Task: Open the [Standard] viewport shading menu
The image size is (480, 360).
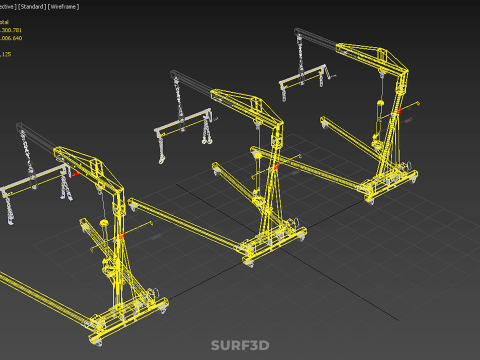Action: point(32,7)
